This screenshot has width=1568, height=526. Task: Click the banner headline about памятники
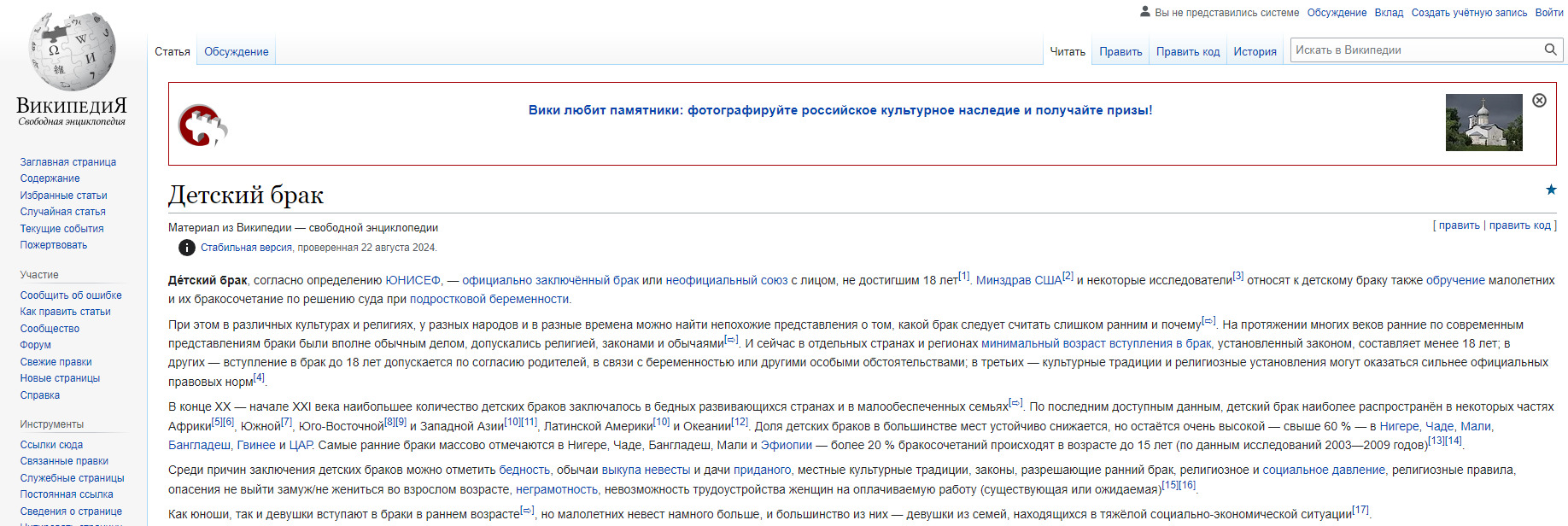point(840,110)
